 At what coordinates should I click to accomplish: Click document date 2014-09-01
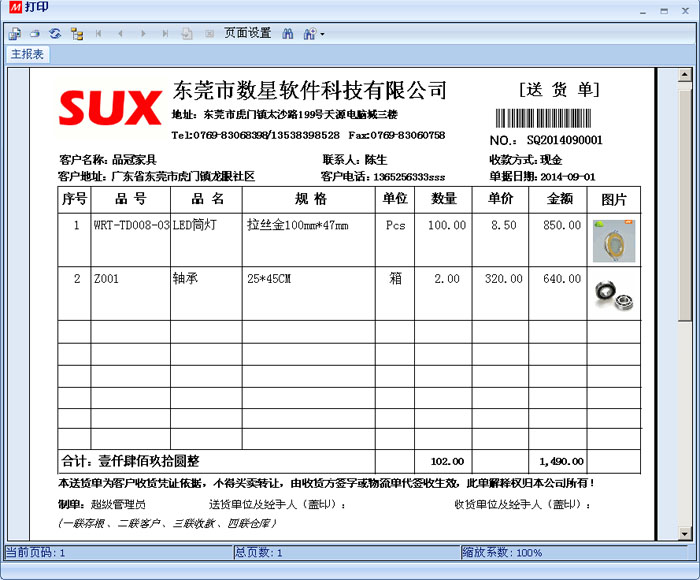coord(567,177)
